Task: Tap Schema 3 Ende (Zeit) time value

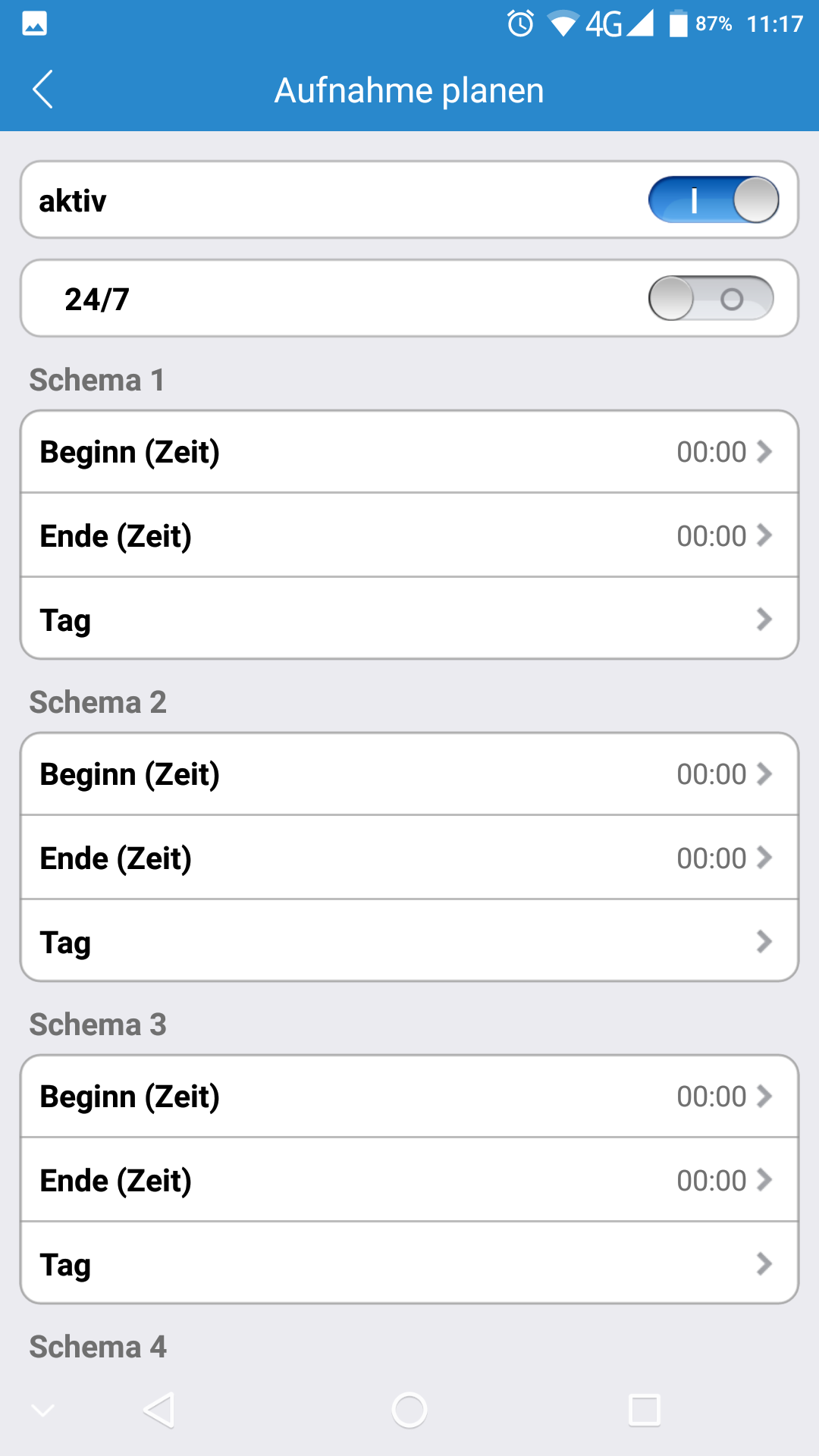Action: (x=711, y=1180)
